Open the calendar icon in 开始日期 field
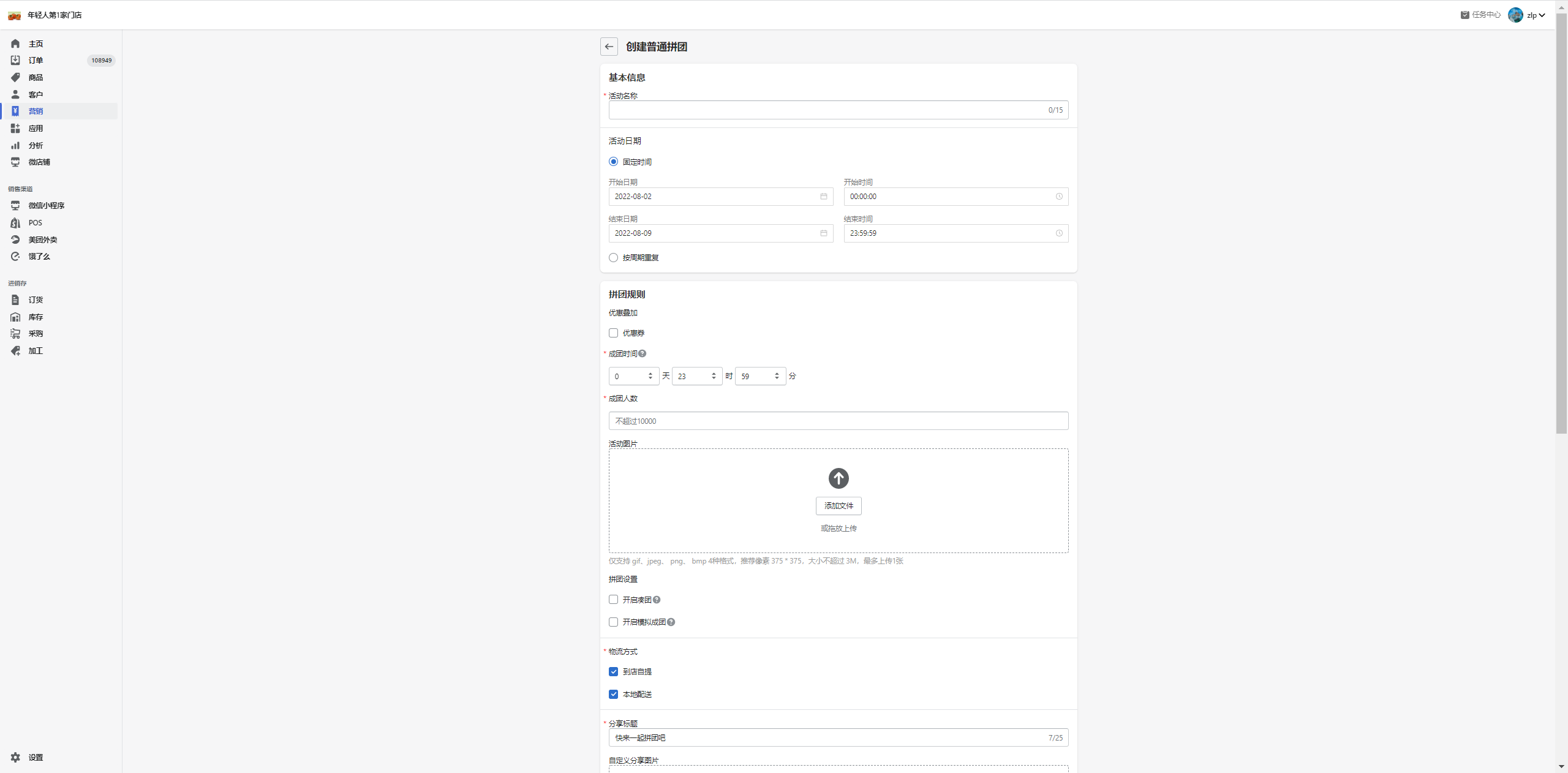This screenshot has height=773, width=1568. coord(823,197)
